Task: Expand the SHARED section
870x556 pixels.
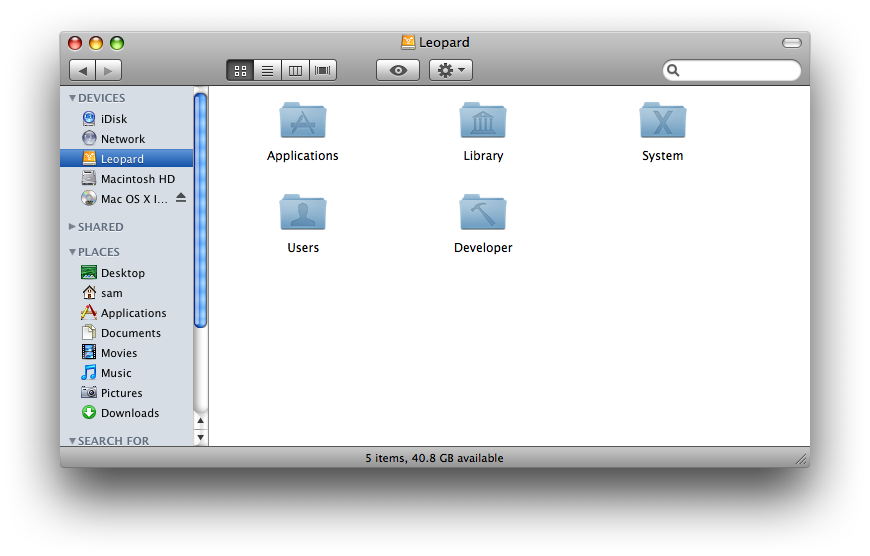Action: (x=72, y=226)
